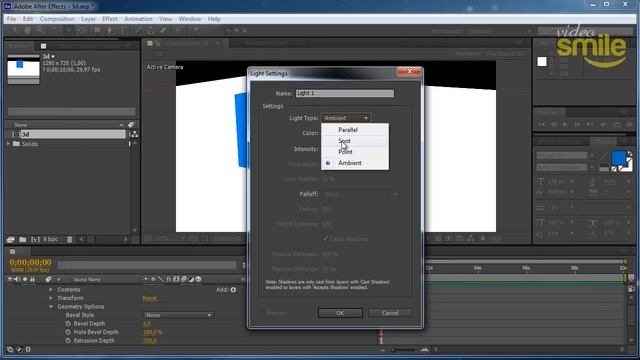Jump to last frame in Preview panel
Image resolution: width=640 pixels, height=360 pixels.
(589, 124)
